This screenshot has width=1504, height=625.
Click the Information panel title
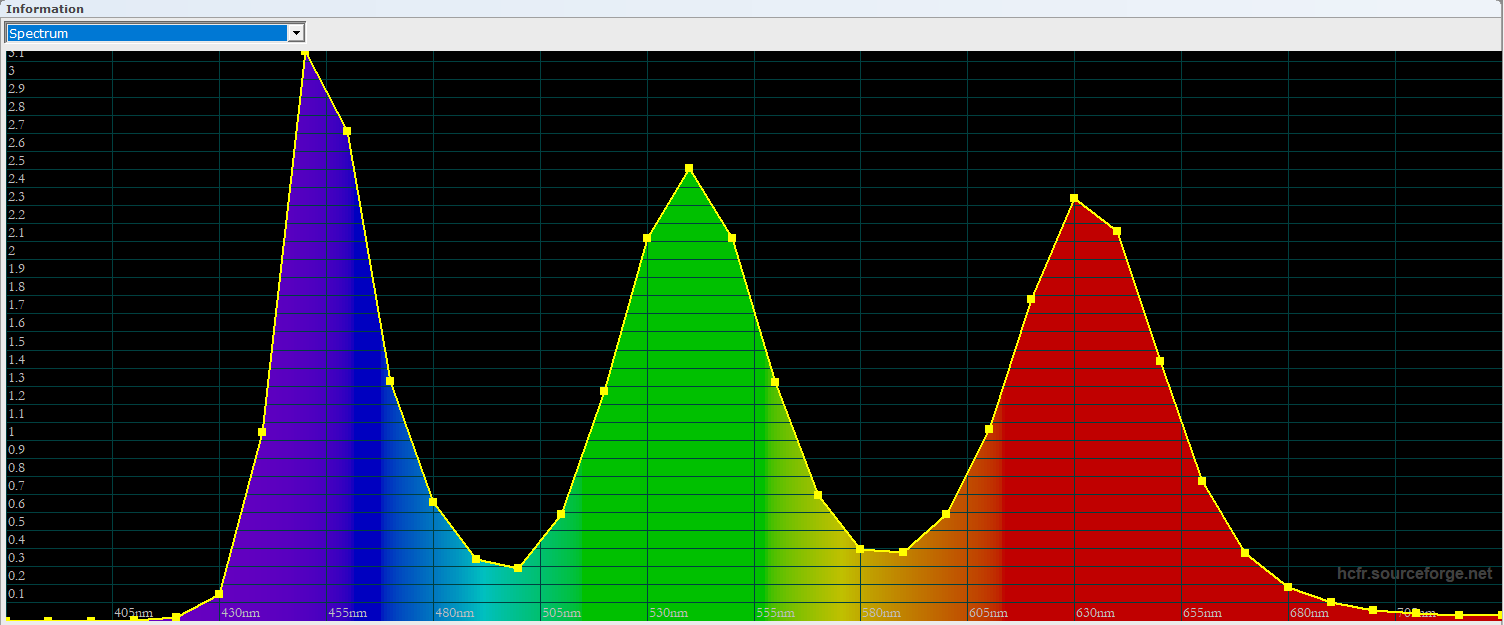[x=45, y=9]
